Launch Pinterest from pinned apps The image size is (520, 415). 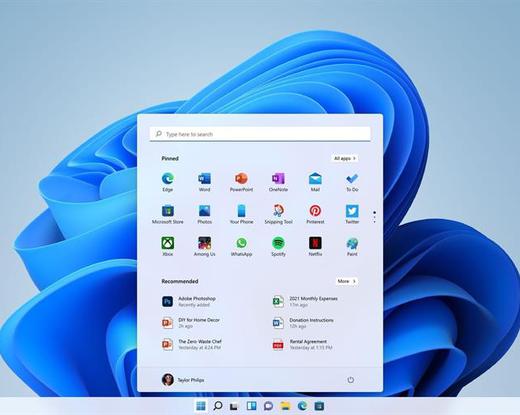pos(315,214)
